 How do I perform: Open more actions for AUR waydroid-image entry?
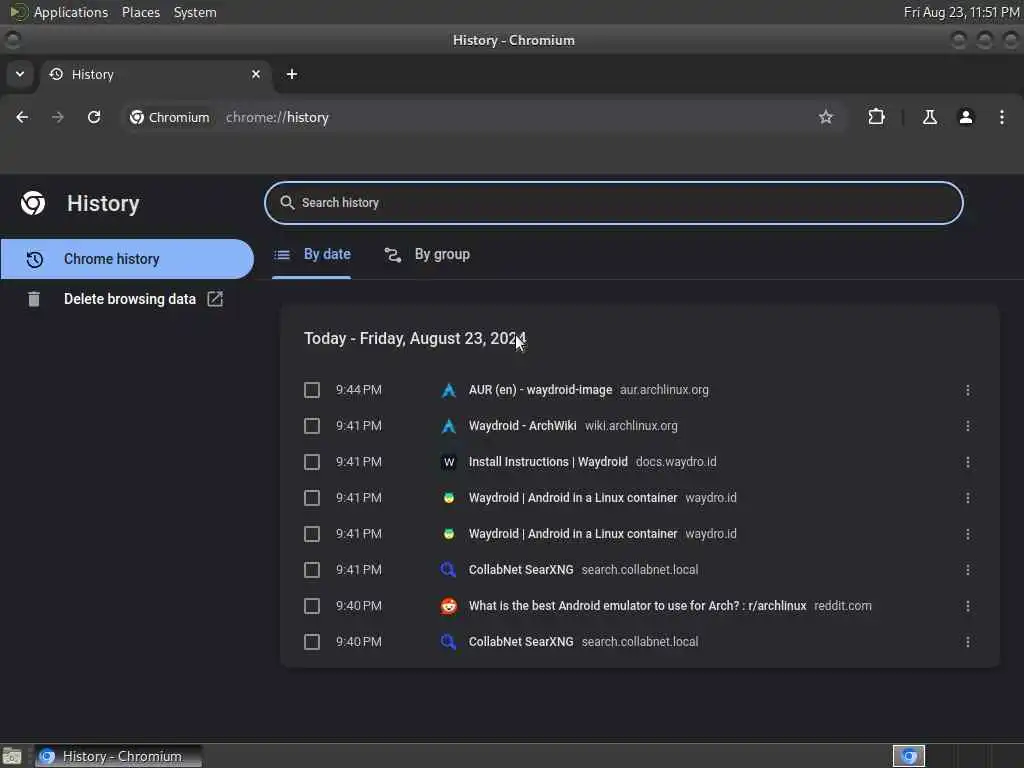(968, 390)
